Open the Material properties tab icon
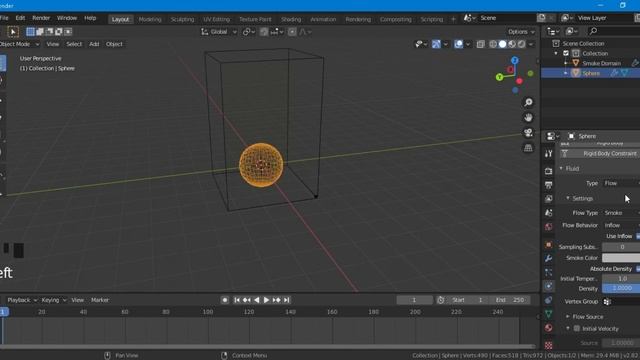 point(548,328)
